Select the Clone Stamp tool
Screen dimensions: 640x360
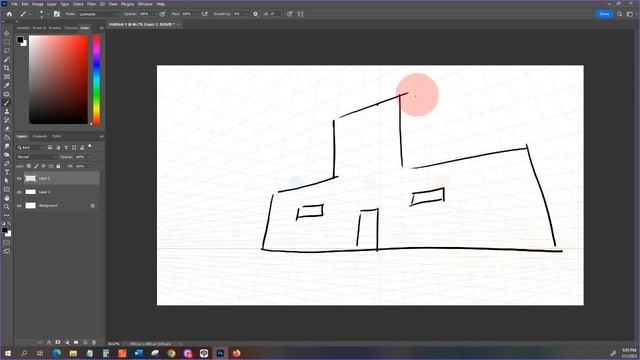tap(7, 111)
